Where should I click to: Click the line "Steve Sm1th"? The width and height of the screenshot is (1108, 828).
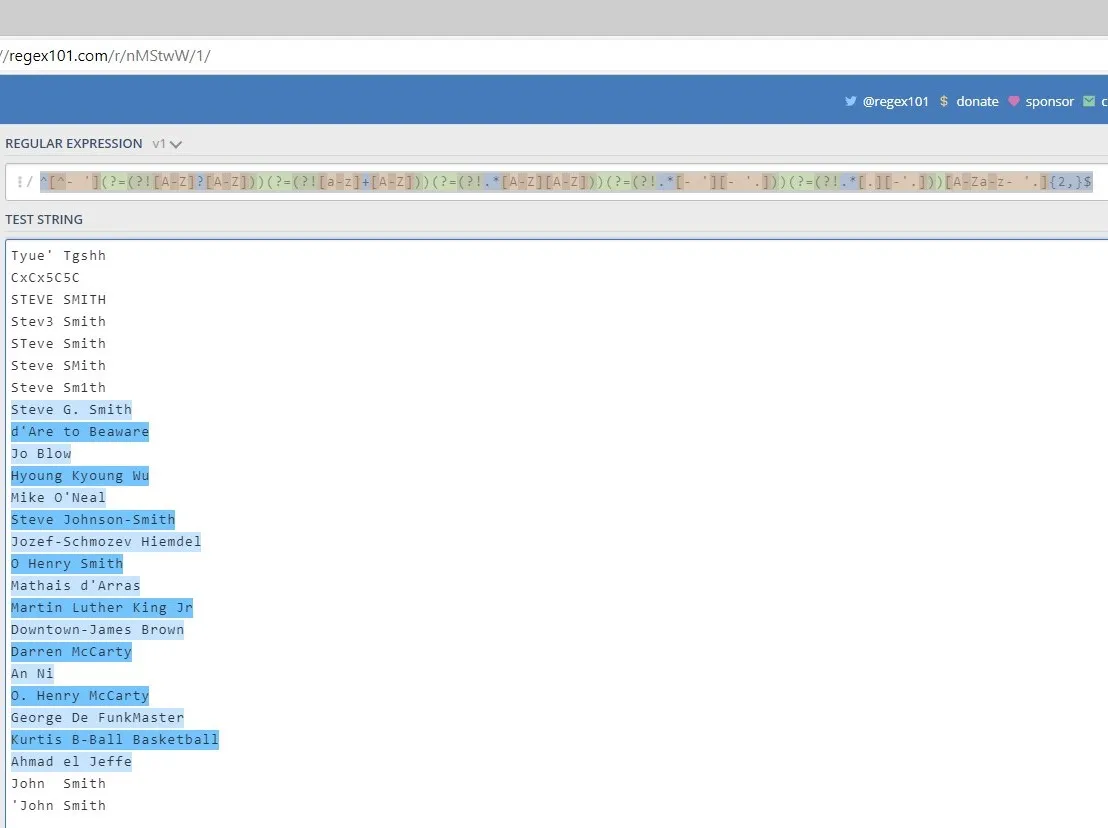pos(58,388)
